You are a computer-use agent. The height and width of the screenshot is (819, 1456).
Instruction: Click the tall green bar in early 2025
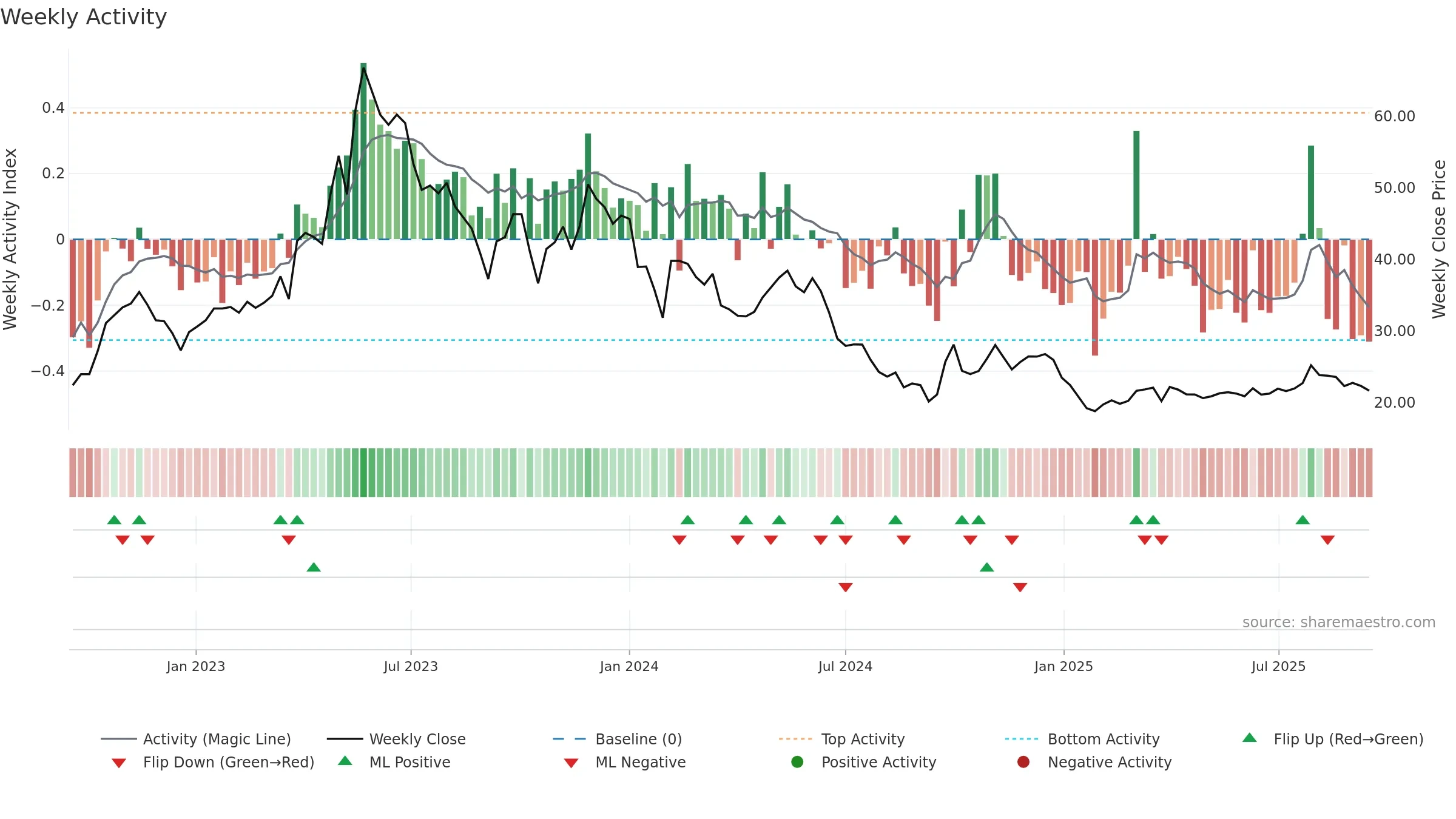pyautogui.click(x=1136, y=185)
